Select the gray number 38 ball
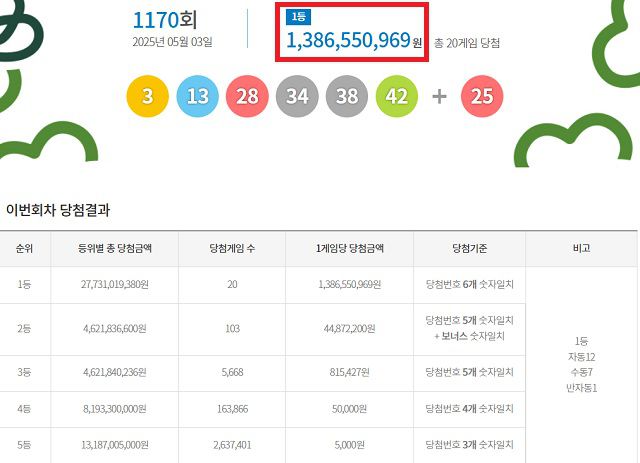Screen dimensions: 640x463 pyautogui.click(x=347, y=96)
